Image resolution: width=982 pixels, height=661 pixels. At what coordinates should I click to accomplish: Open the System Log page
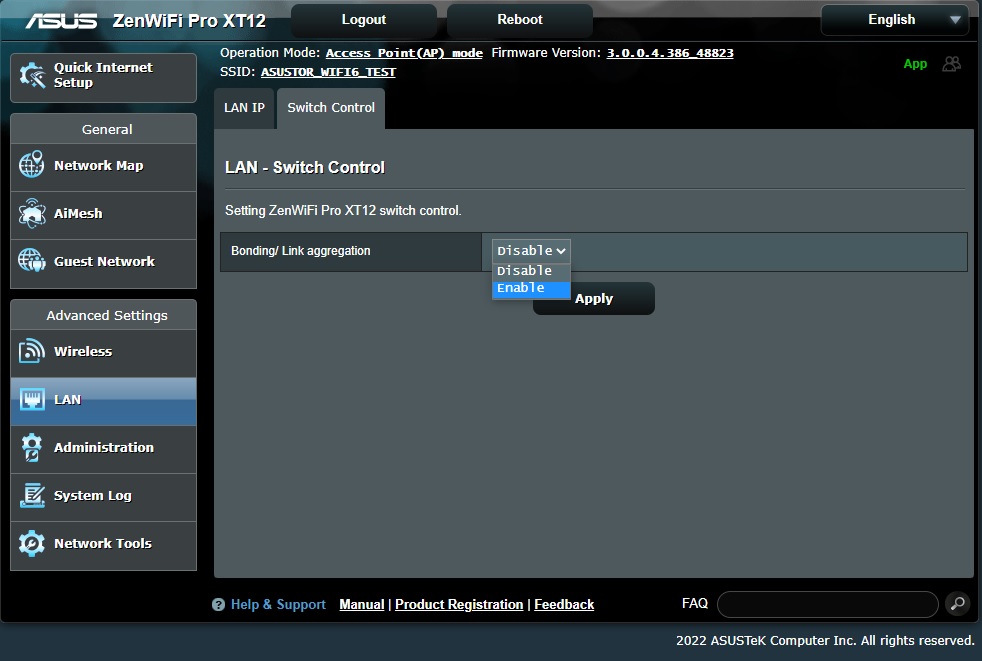(x=103, y=496)
